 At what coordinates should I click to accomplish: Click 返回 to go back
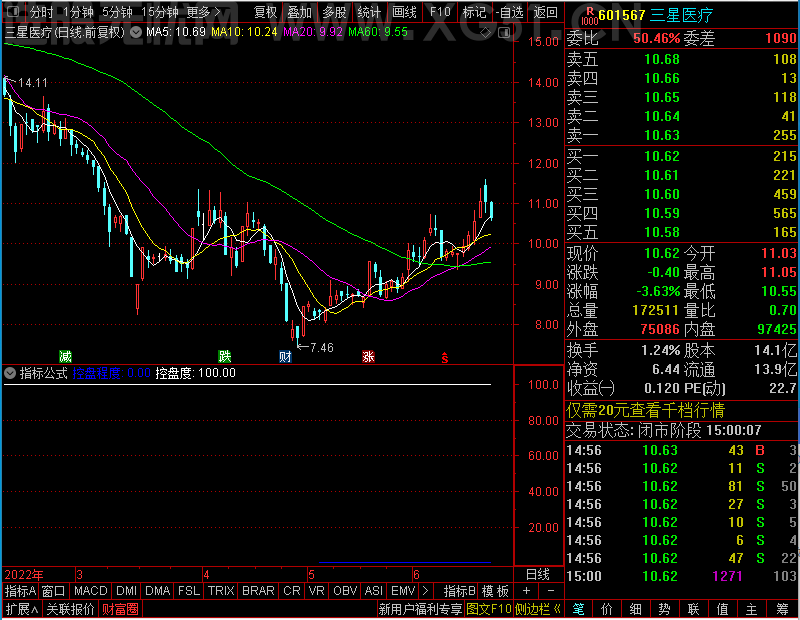545,12
